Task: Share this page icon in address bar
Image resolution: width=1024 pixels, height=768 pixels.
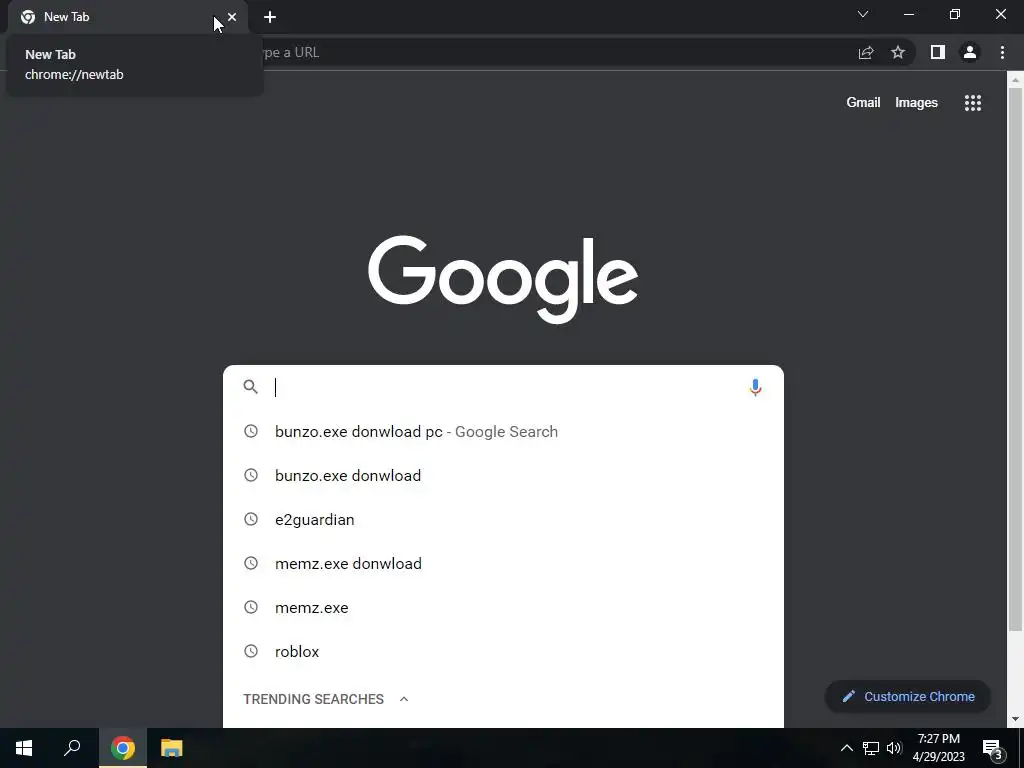Action: (x=866, y=52)
